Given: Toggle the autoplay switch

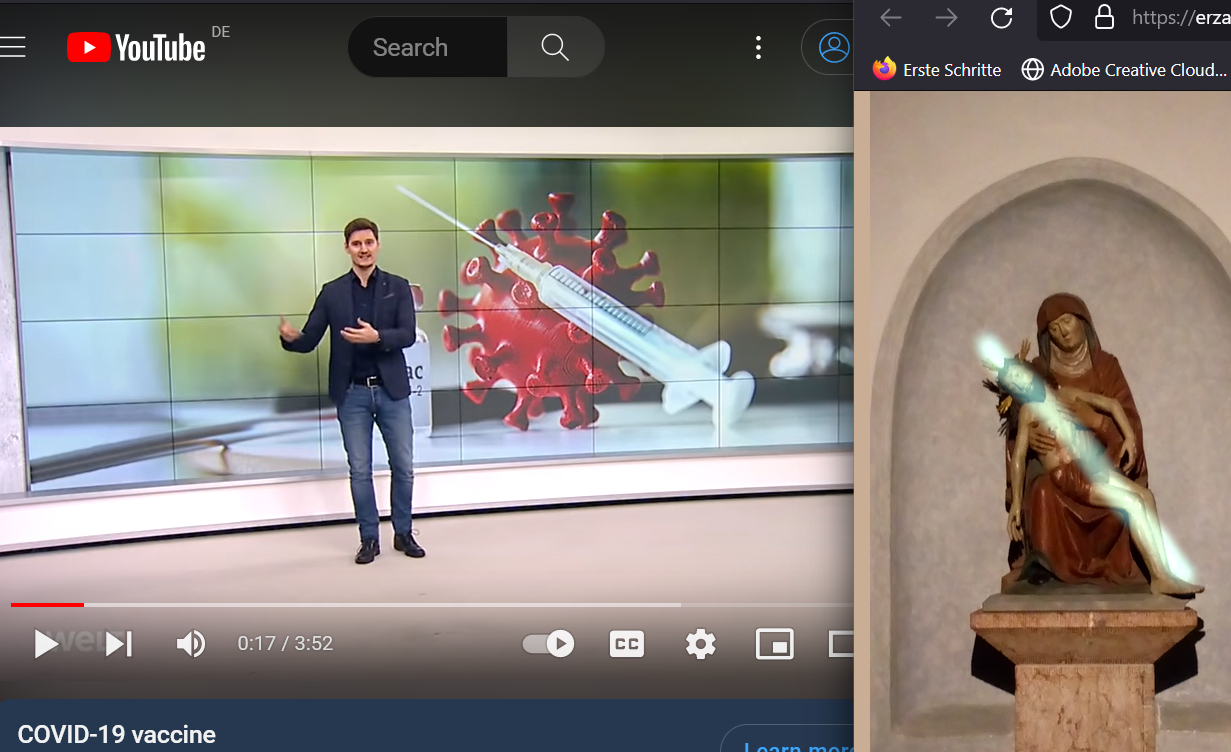Looking at the screenshot, I should (x=549, y=644).
